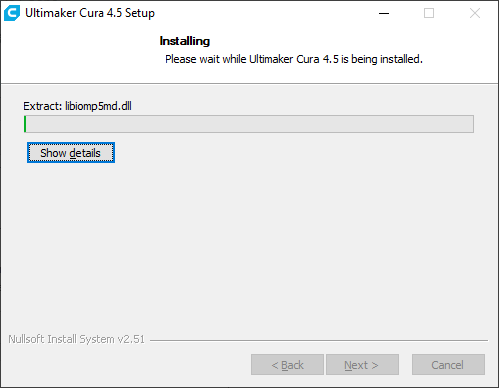This screenshot has width=499, height=388.
Task: Click the installation progress bar
Action: 249,124
